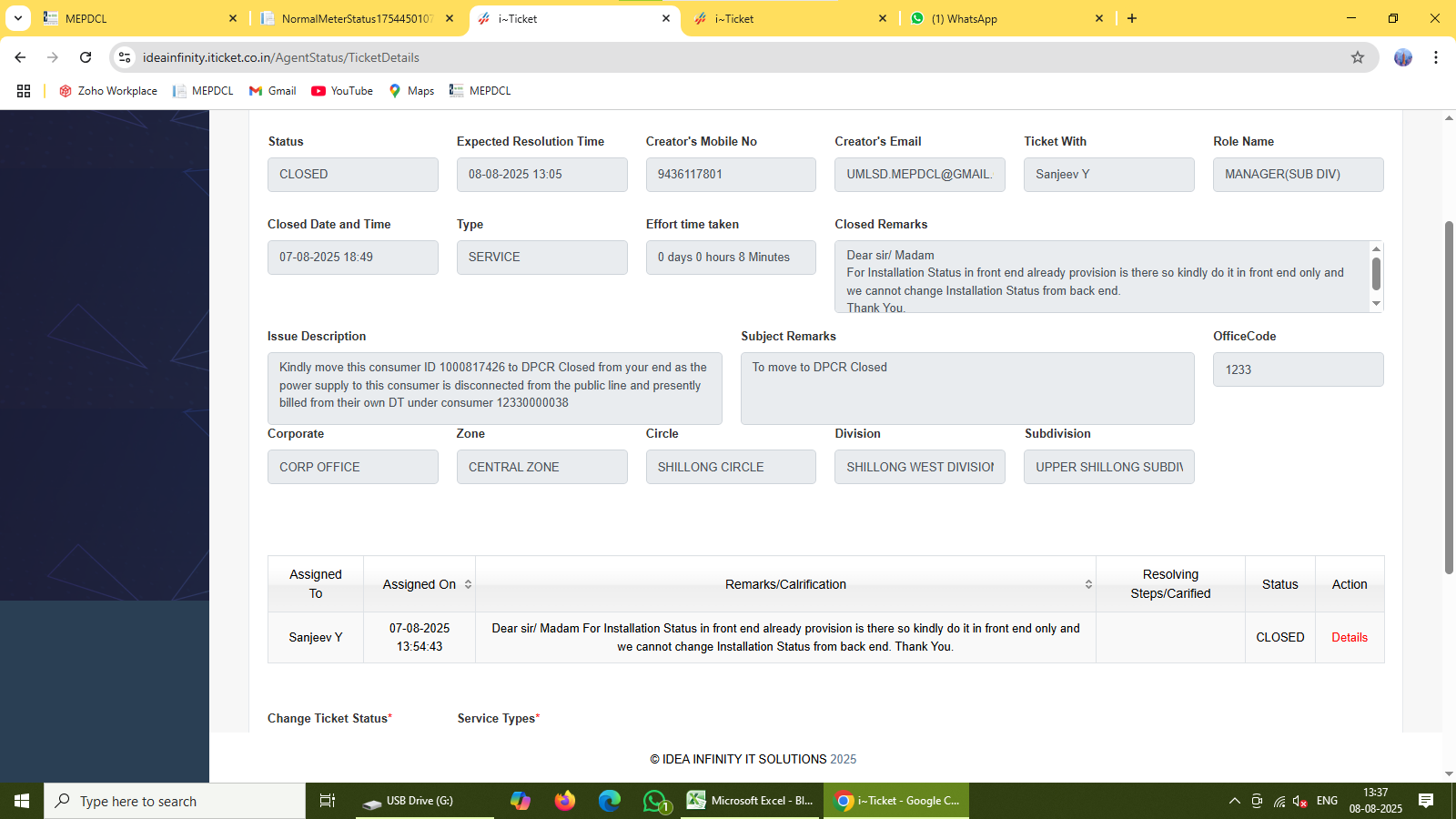Launch Firefox from the taskbar
Image resolution: width=1456 pixels, height=819 pixels.
pos(565,801)
